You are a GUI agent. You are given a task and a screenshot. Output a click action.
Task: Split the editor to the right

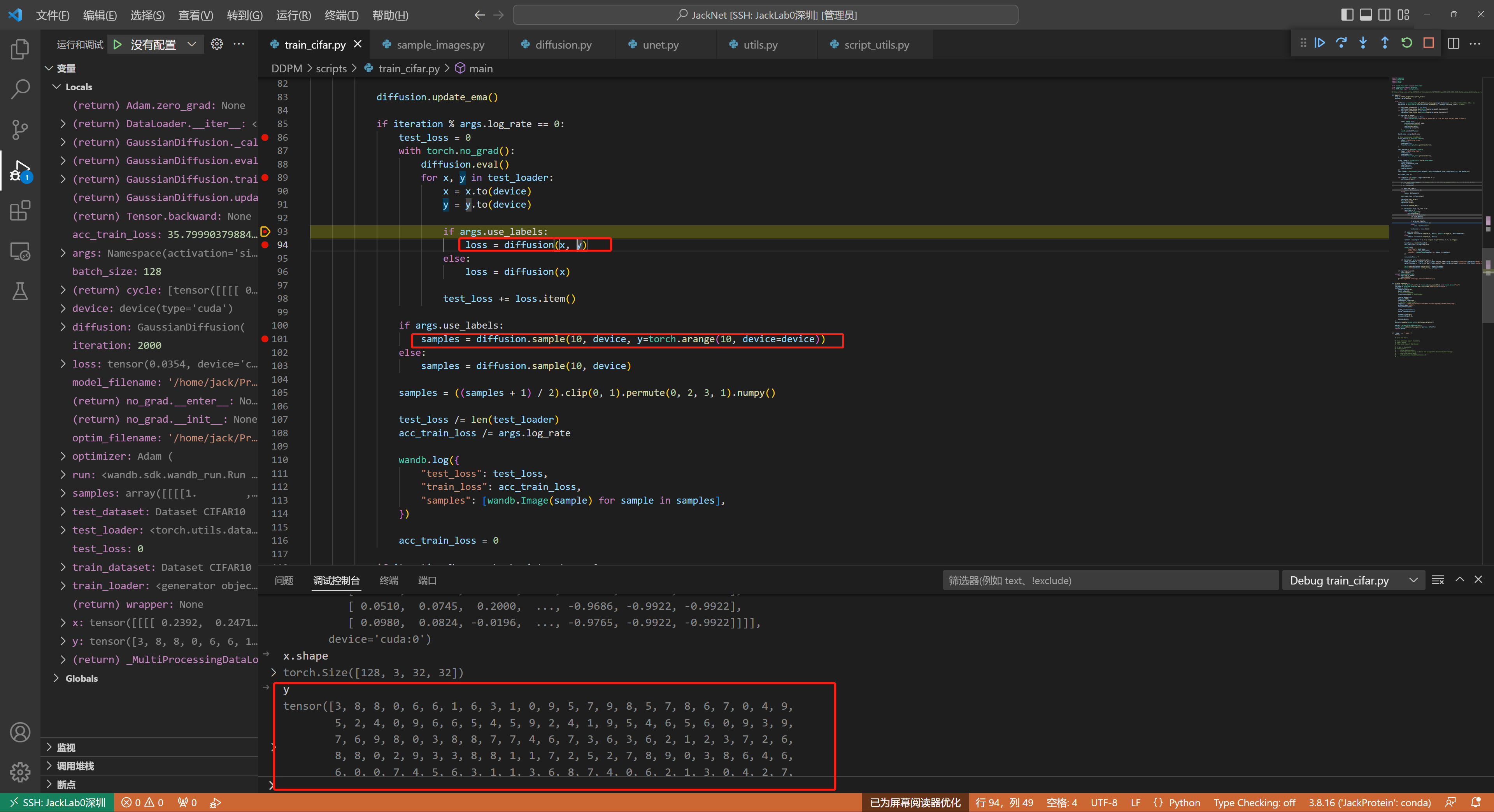(x=1454, y=44)
